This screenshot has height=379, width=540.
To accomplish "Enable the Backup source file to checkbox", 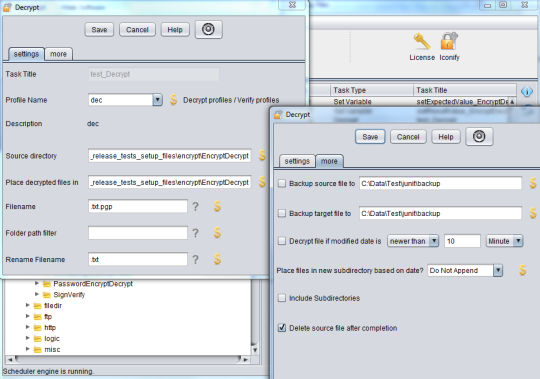I will point(282,183).
